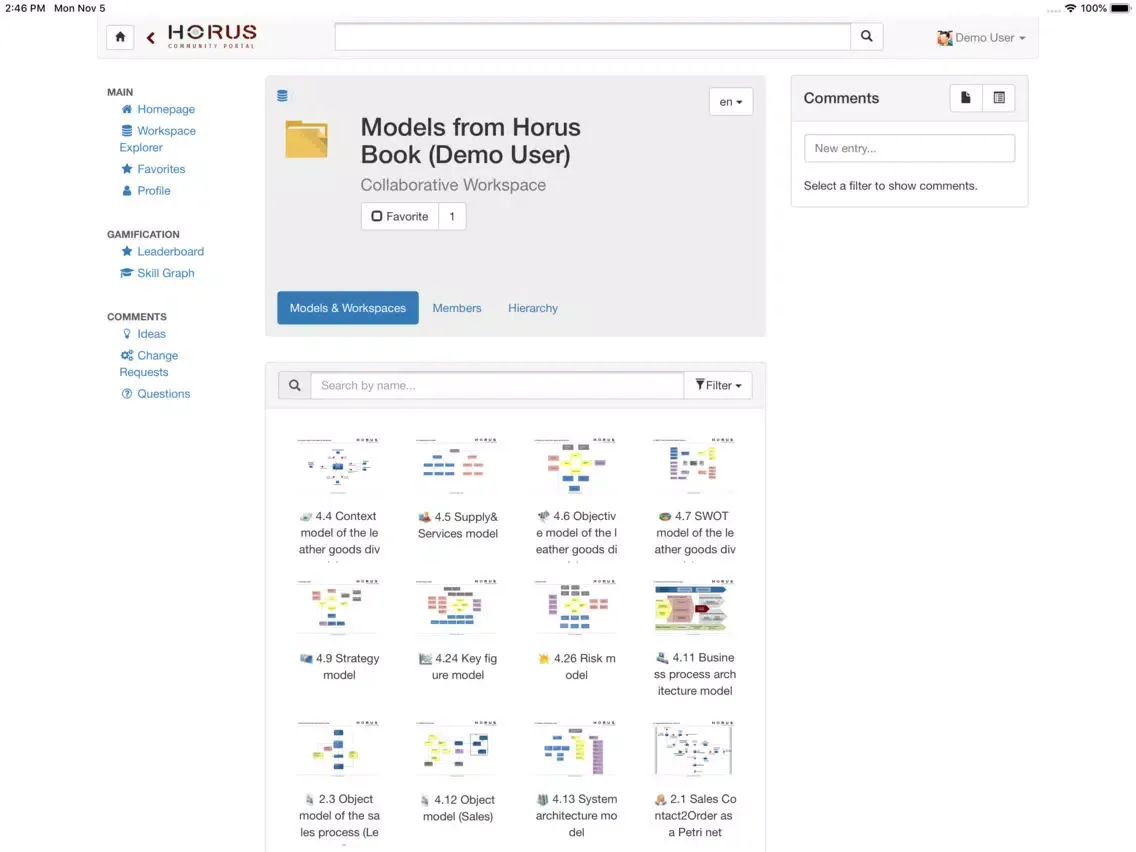Open the Questions link
1136x852 pixels.
pos(163,394)
